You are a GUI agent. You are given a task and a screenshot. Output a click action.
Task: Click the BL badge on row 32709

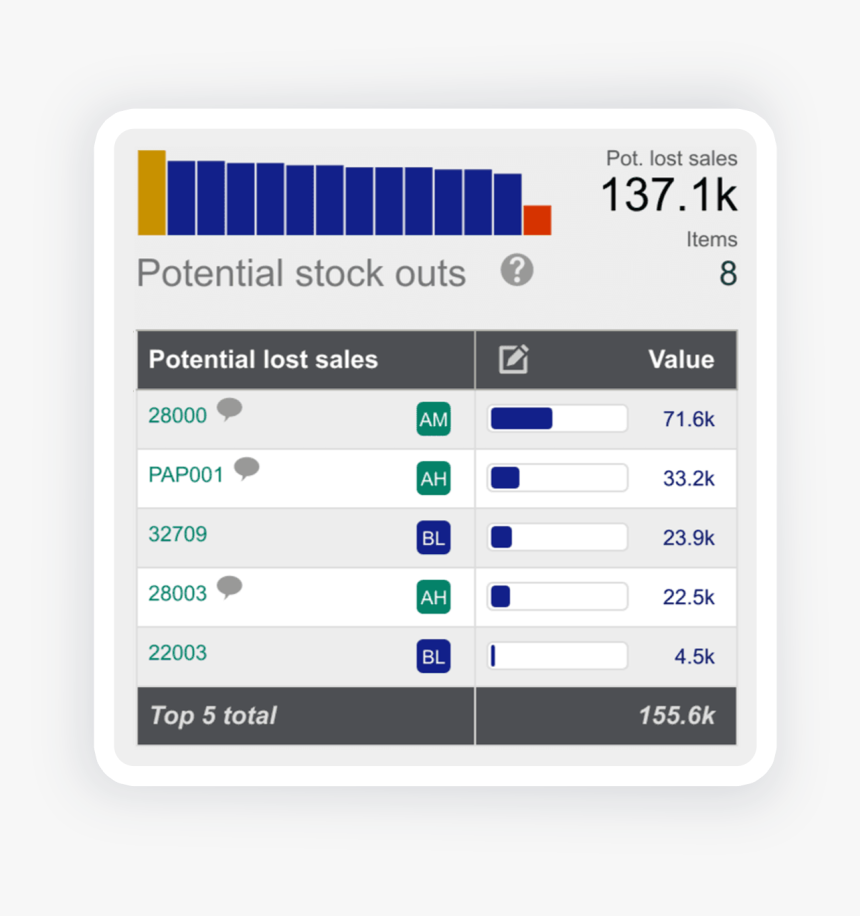(433, 538)
